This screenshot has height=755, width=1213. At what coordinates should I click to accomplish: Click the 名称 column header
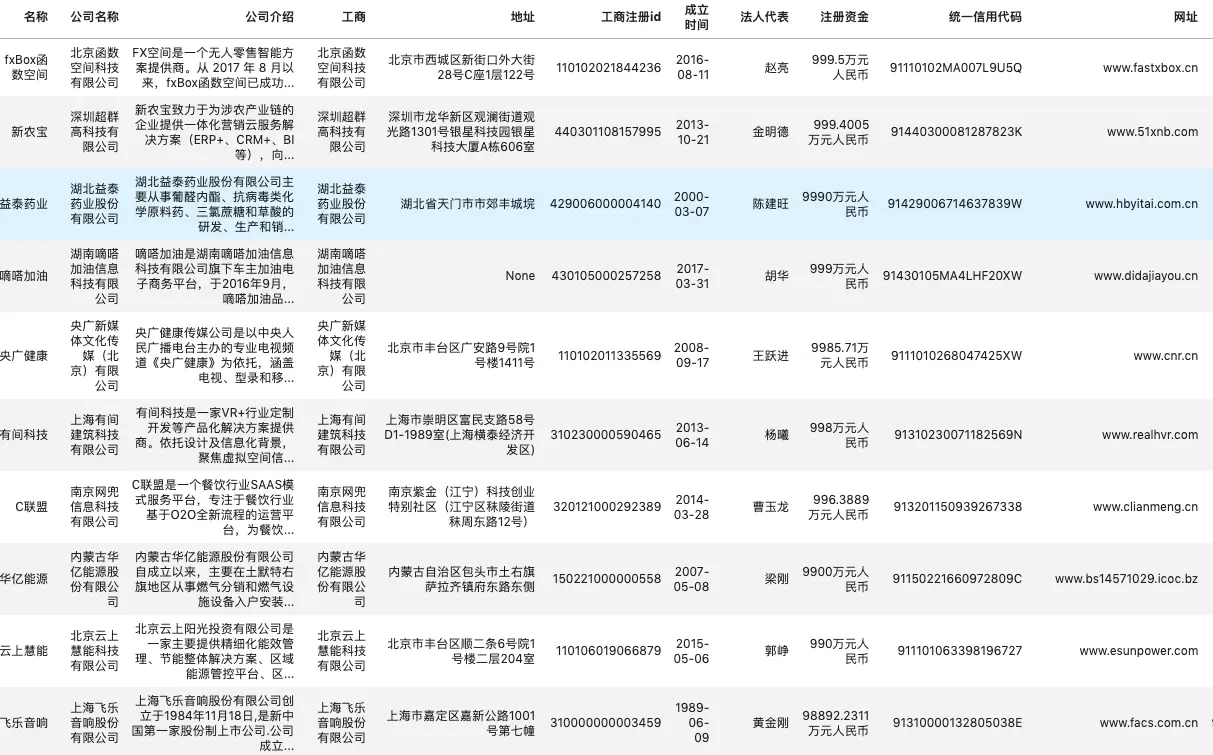[x=35, y=17]
